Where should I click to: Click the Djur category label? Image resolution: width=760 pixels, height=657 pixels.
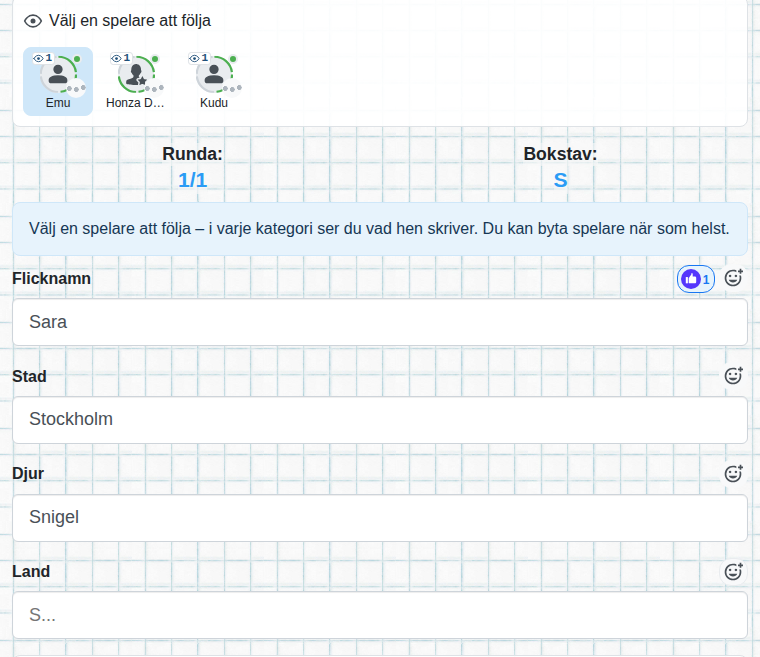[x=28, y=473]
